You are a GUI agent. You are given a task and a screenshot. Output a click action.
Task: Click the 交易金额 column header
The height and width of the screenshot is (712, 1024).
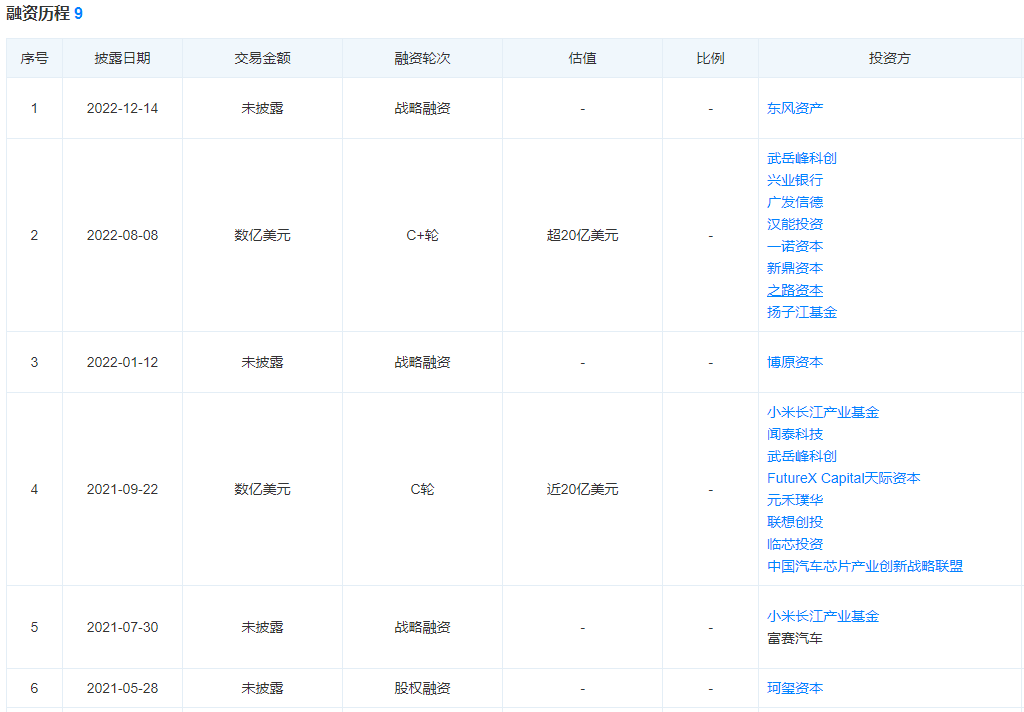[x=263, y=58]
